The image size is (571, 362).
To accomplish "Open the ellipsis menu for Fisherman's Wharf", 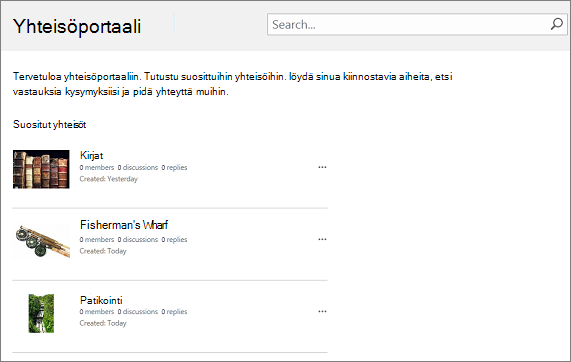I will (322, 239).
